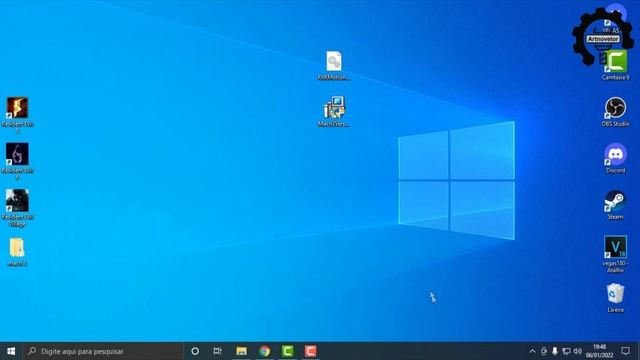
Task: Select the Camtasia 9 desktop shortcut
Action: pyautogui.click(x=616, y=61)
